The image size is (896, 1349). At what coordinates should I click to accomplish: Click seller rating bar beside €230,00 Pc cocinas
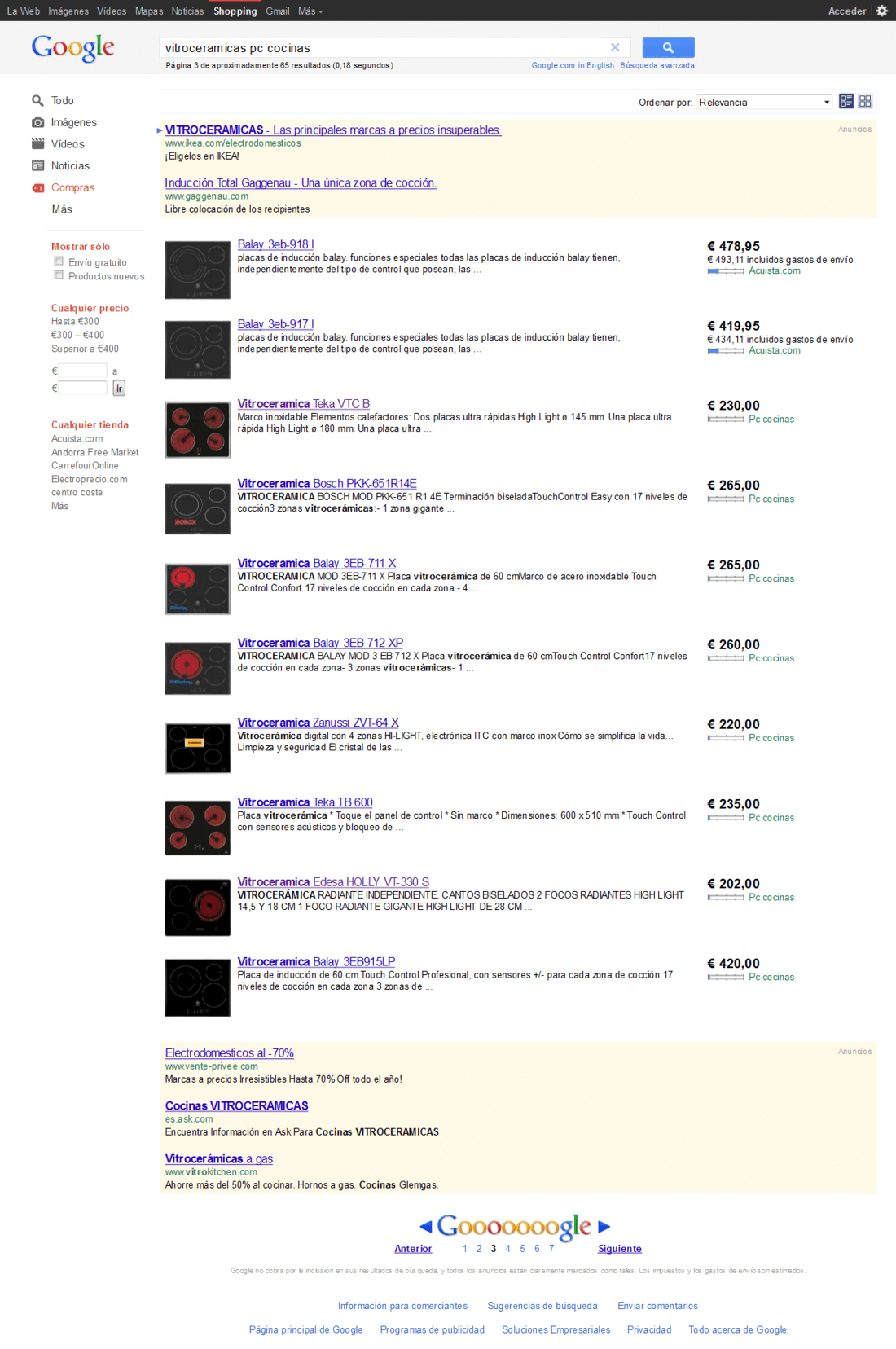[x=726, y=420]
